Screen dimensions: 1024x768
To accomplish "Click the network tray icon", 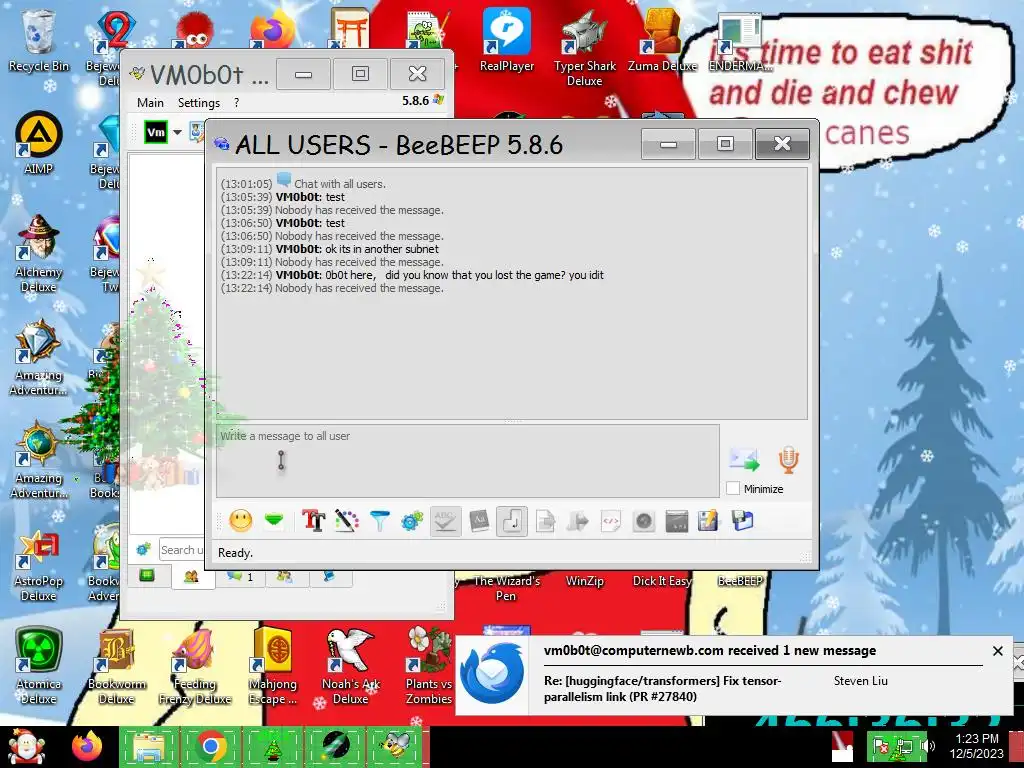I will [x=904, y=746].
